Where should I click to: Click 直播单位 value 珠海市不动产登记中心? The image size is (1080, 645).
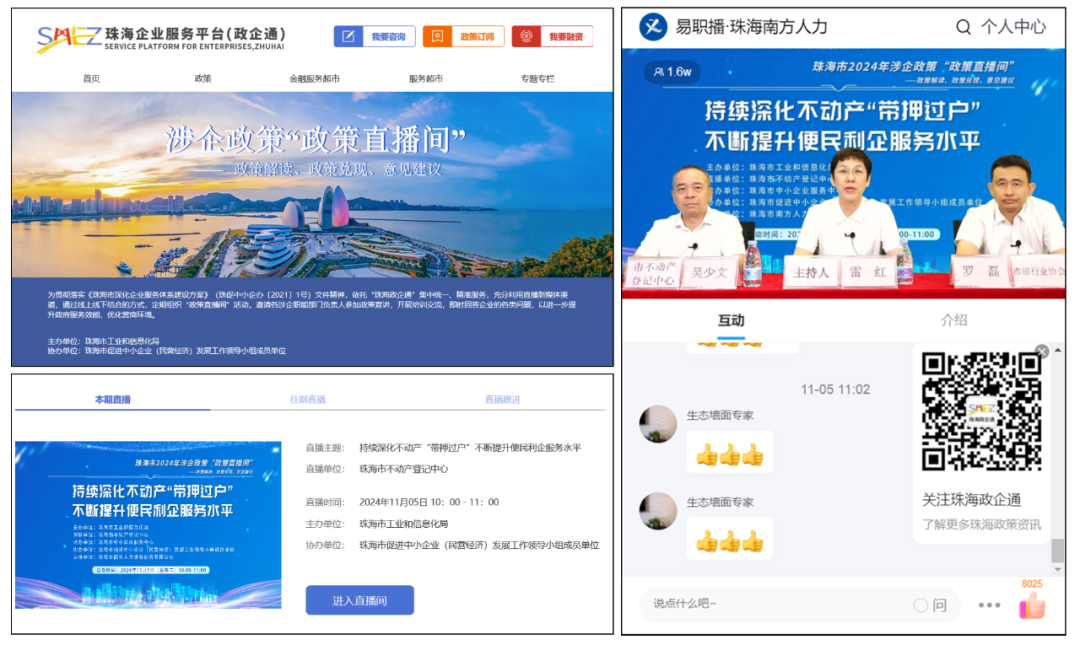404,469
